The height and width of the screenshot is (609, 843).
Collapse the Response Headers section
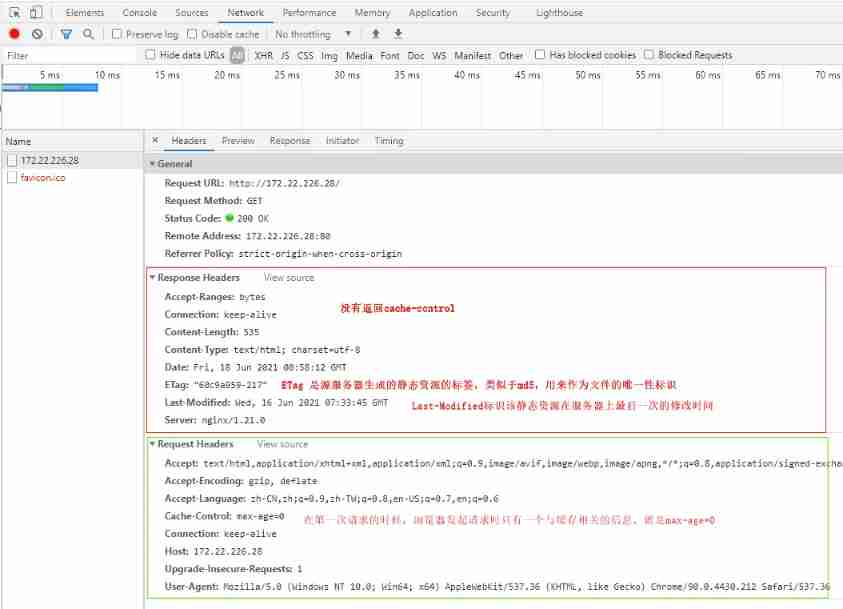coord(153,278)
